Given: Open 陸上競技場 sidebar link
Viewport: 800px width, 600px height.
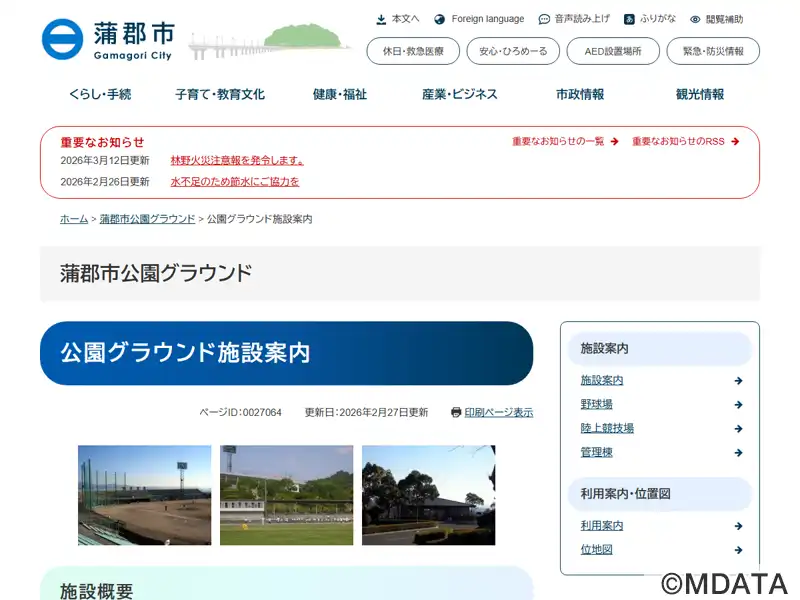Looking at the screenshot, I should coord(607,428).
